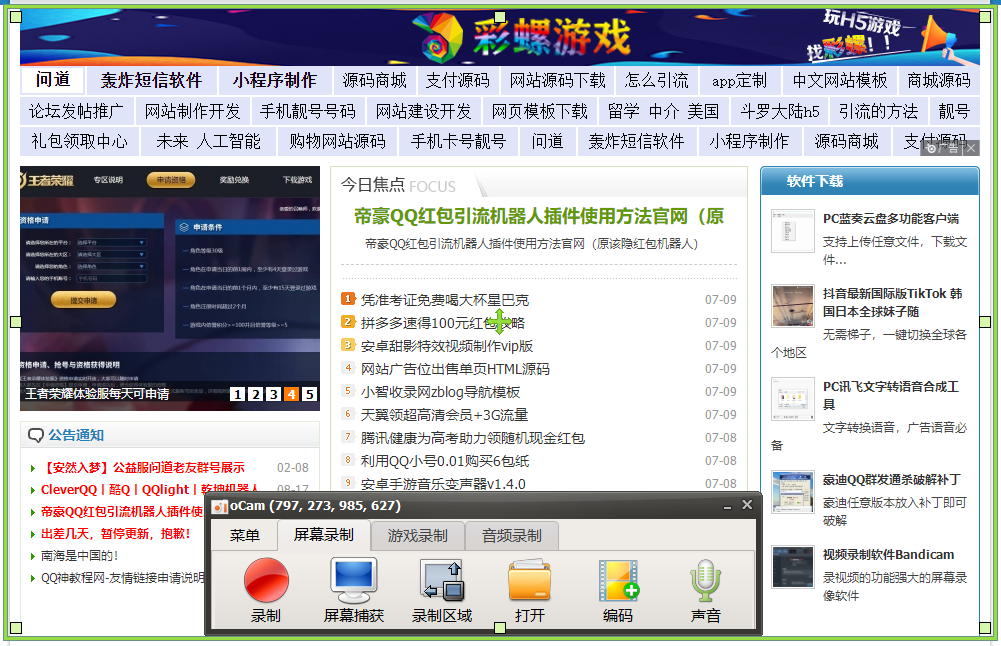Start recording with the red 录制 button
The image size is (1001, 646).
click(x=266, y=580)
